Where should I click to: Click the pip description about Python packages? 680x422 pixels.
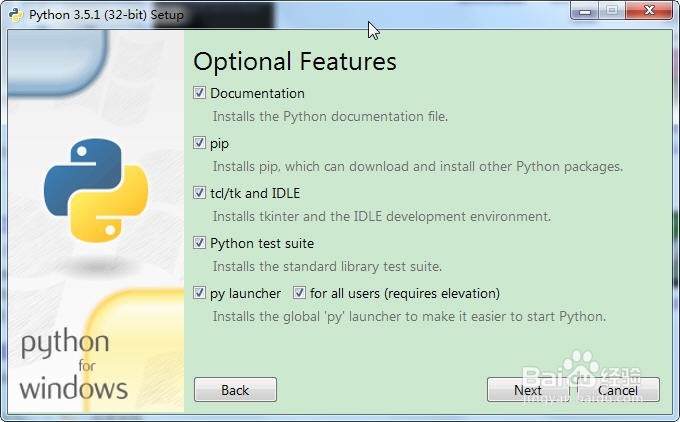tap(418, 167)
